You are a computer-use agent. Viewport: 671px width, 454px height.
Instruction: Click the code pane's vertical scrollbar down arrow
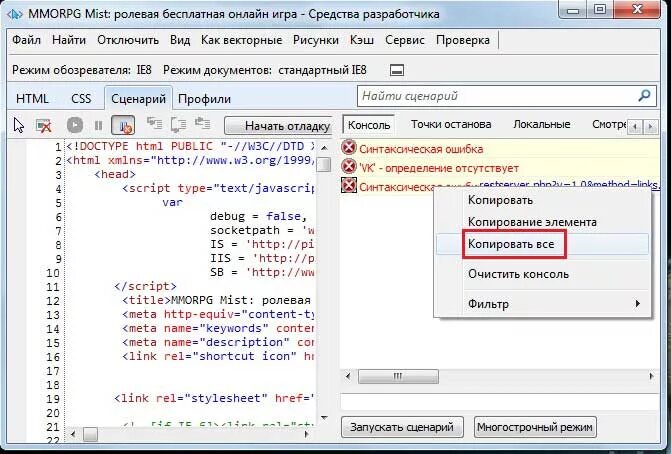point(324,418)
